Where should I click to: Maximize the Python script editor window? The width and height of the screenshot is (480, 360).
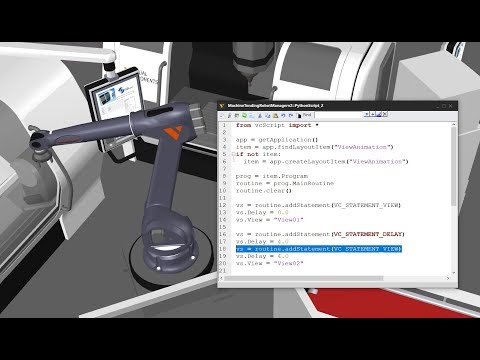pyautogui.click(x=444, y=106)
